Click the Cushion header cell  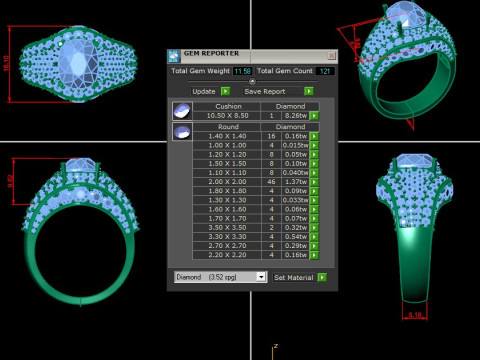[x=228, y=106]
